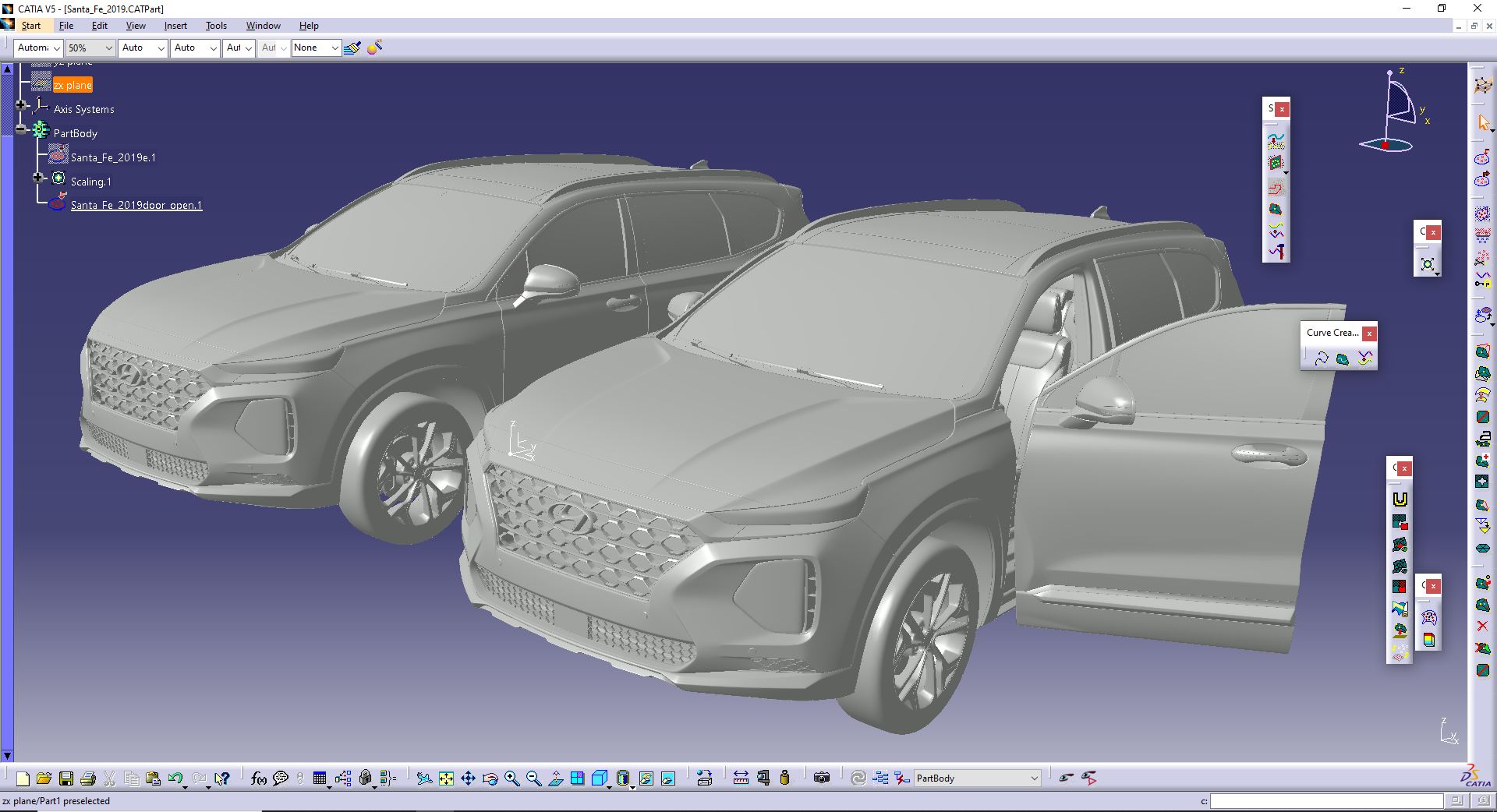Open the Insert menu
Viewport: 1497px width, 812px height.
pos(175,26)
